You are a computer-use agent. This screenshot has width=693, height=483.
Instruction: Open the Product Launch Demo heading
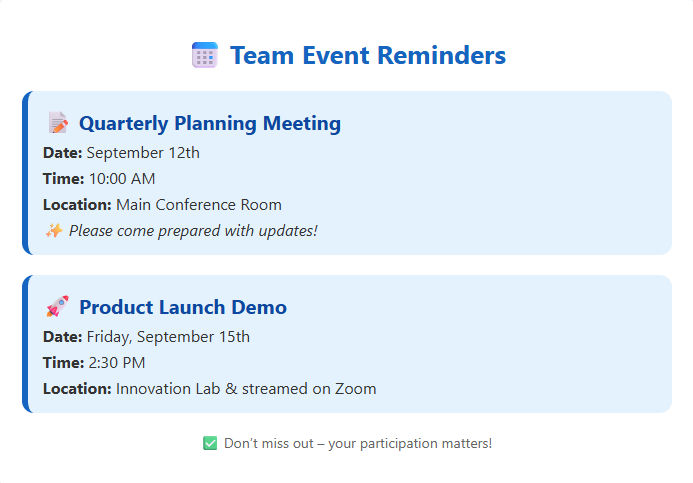click(182, 307)
